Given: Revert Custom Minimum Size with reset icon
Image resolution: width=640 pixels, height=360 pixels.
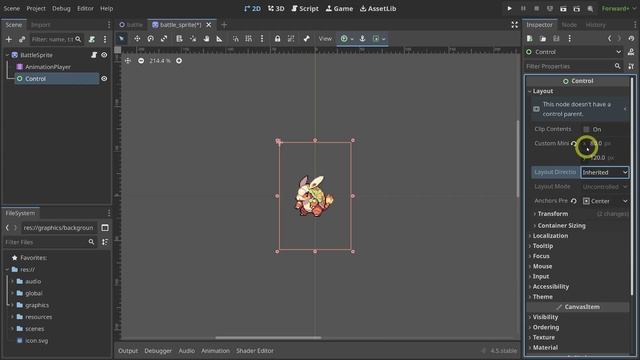Looking at the screenshot, I should (x=574, y=143).
